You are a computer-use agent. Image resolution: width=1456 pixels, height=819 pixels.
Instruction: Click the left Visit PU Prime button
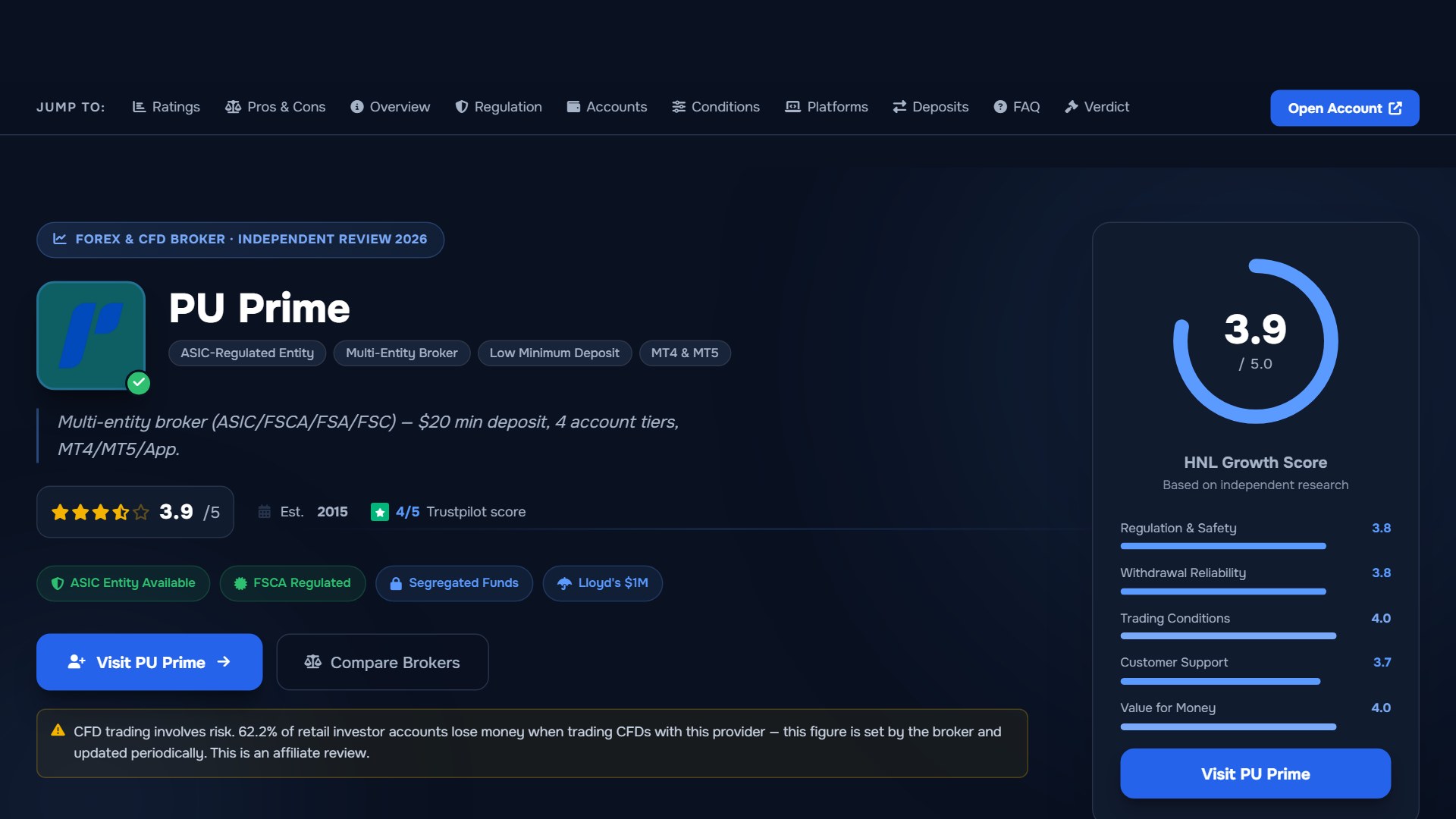click(149, 662)
